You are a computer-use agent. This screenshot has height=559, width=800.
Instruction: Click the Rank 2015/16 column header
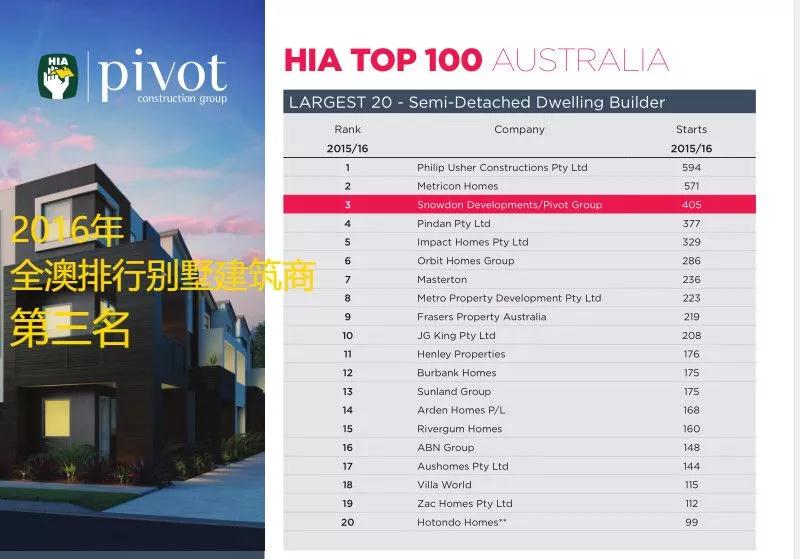[347, 139]
